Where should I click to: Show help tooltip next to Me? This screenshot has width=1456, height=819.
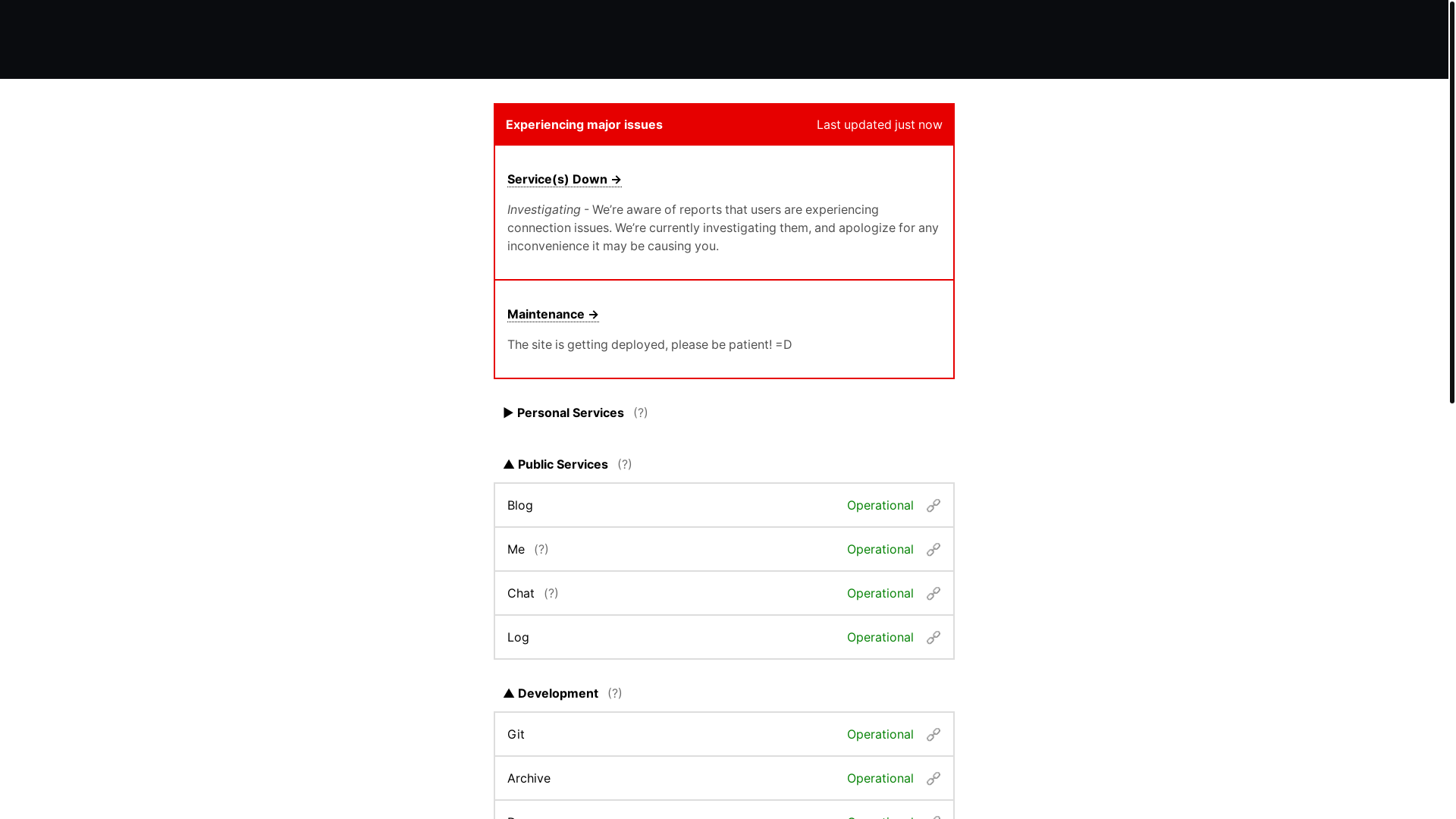coord(541,549)
